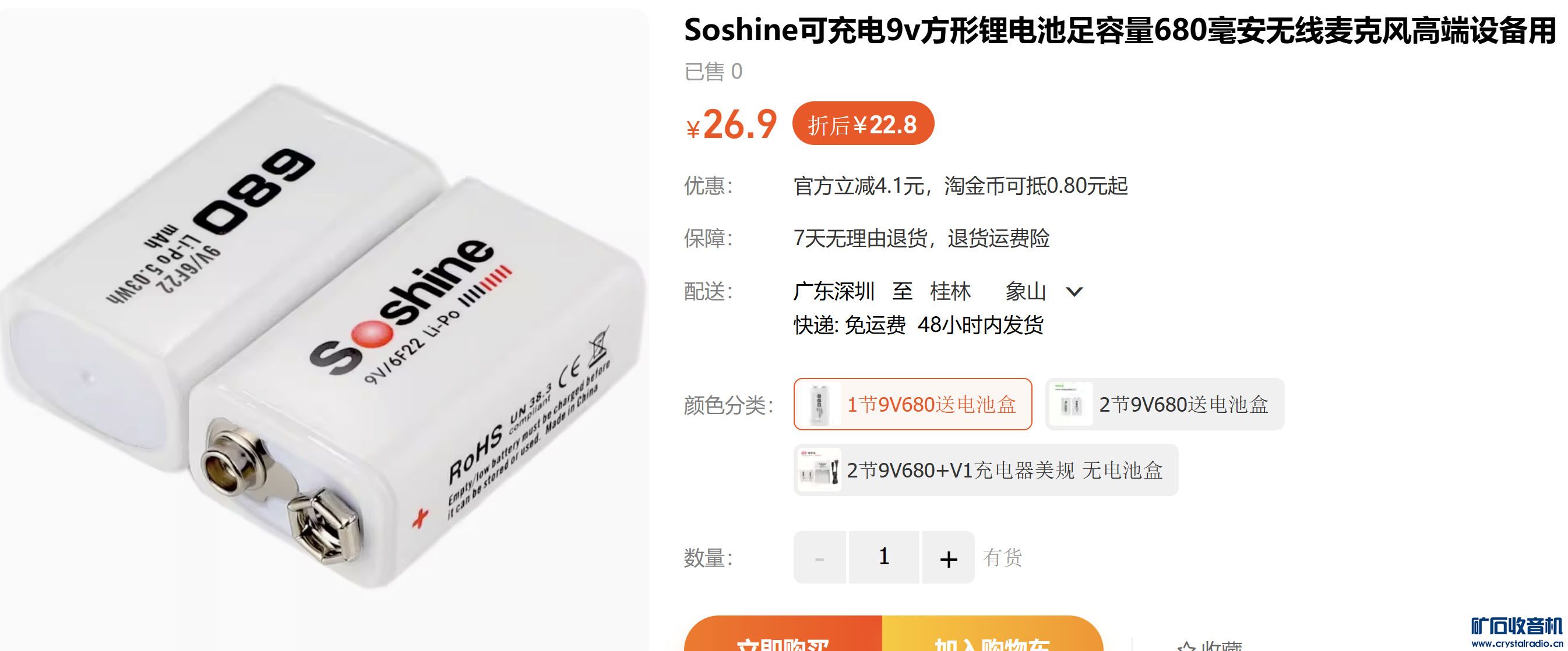The image size is (1568, 651).
Task: Open the 桂林 destination city selector
Action: click(x=950, y=291)
